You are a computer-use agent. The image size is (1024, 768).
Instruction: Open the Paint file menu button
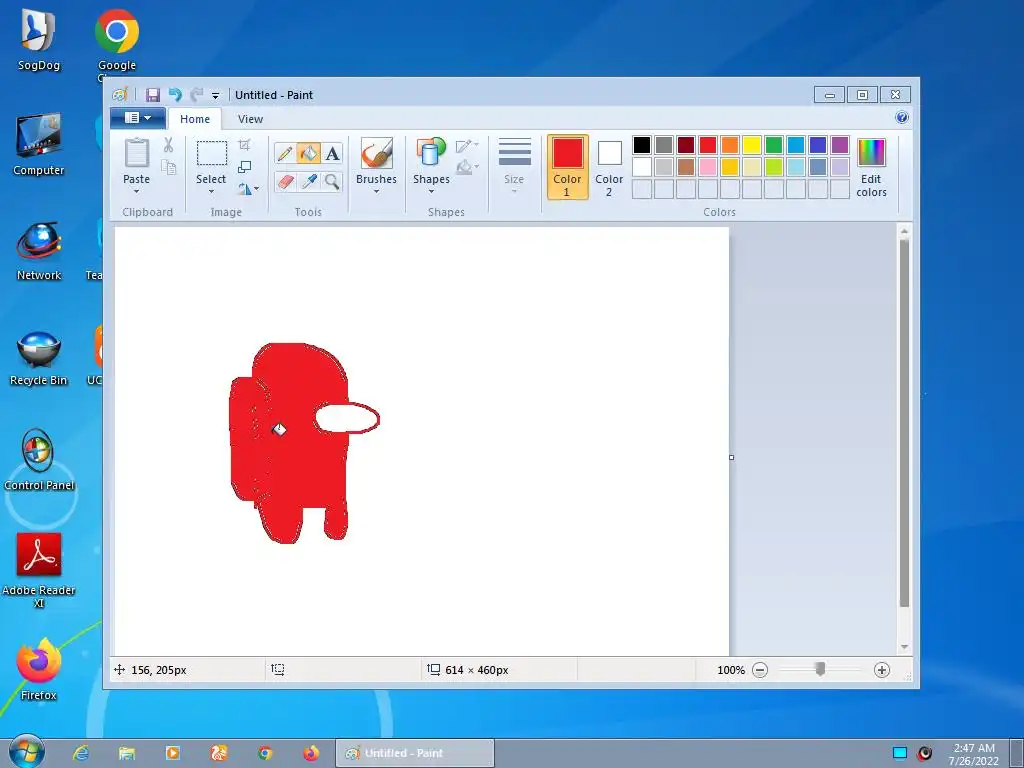point(138,118)
